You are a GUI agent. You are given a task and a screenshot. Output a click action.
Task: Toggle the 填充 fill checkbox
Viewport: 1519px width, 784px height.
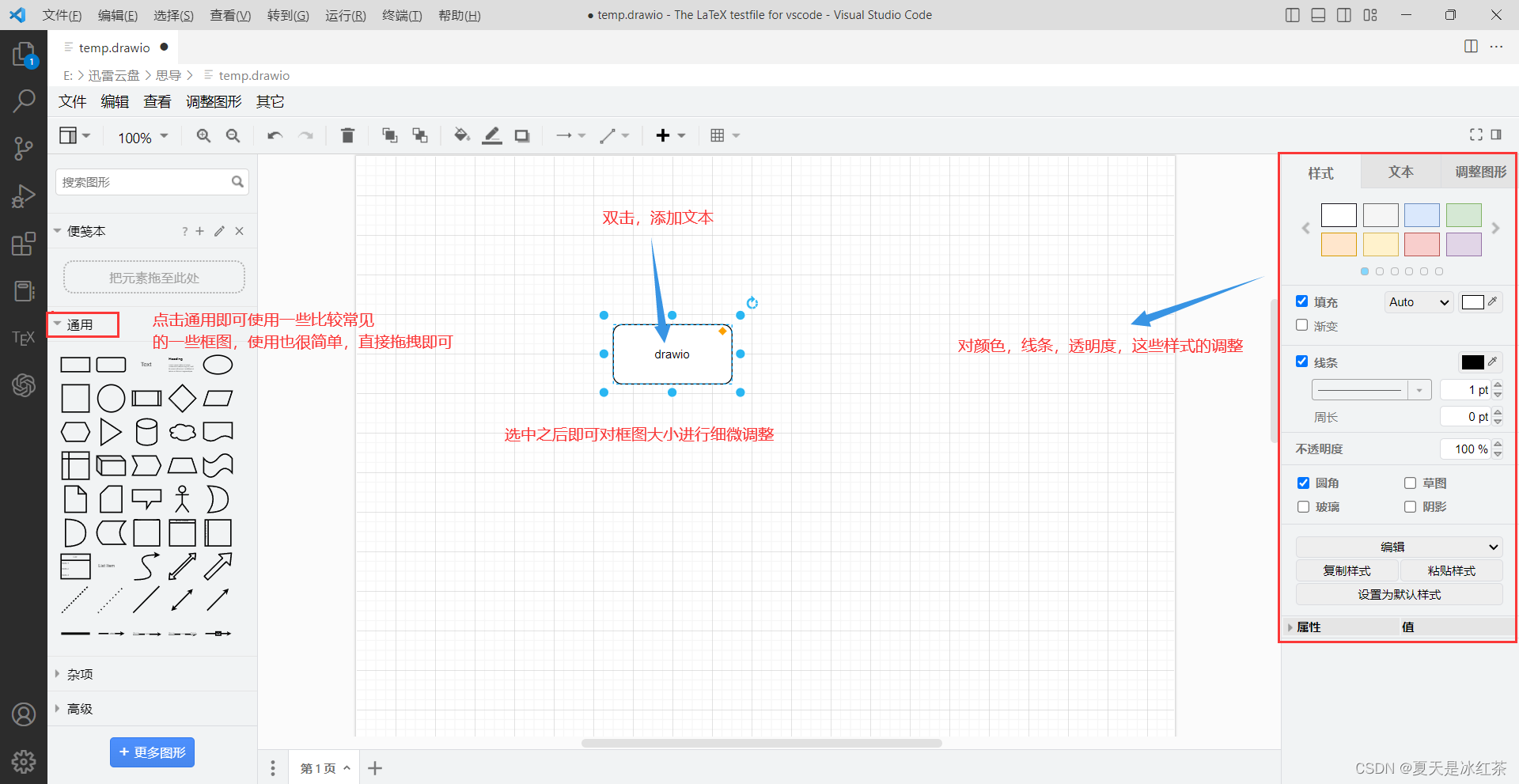tap(1301, 301)
